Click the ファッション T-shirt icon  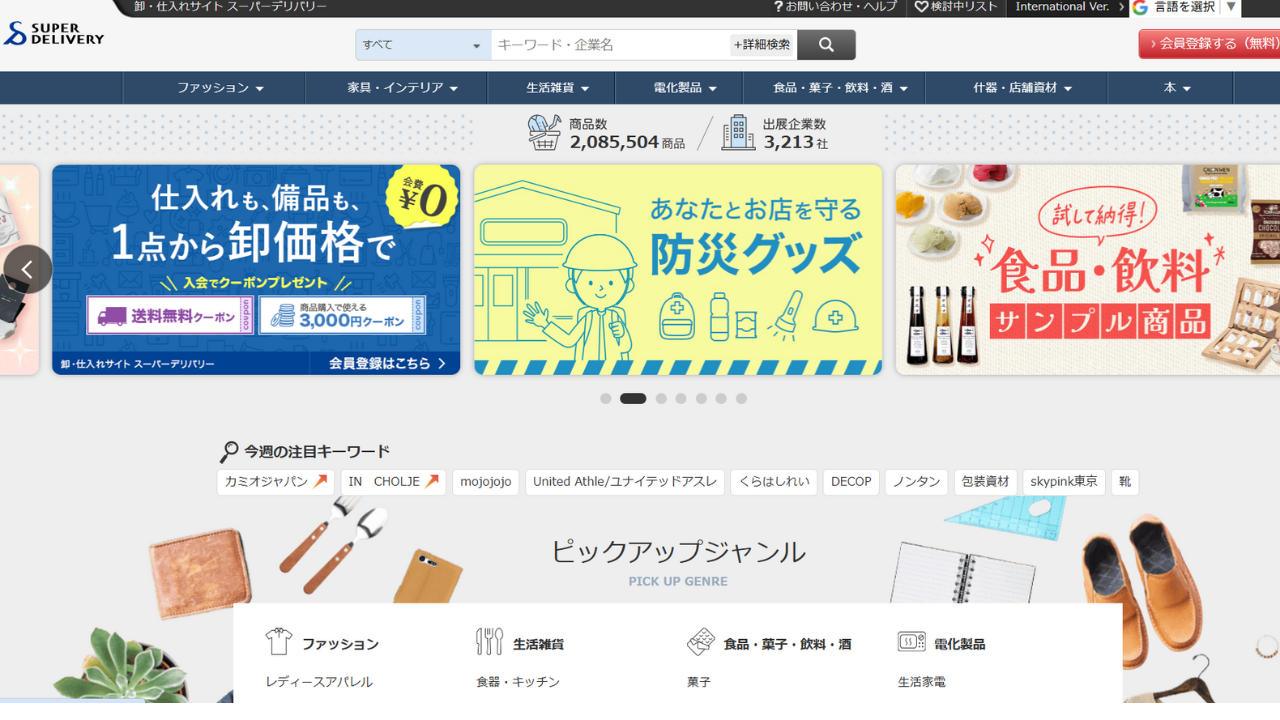click(278, 642)
